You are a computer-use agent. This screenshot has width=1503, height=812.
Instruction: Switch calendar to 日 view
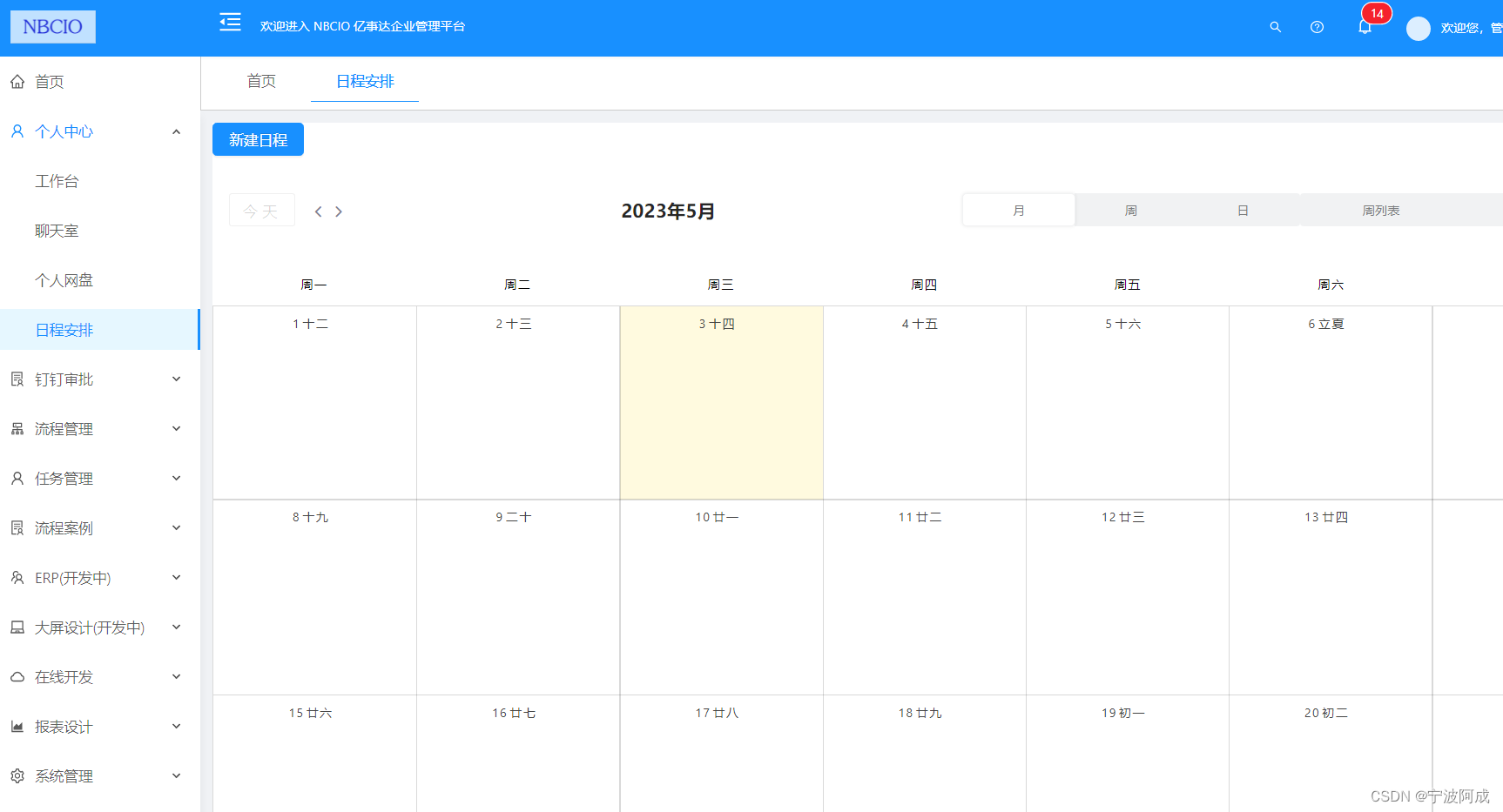tap(1244, 211)
